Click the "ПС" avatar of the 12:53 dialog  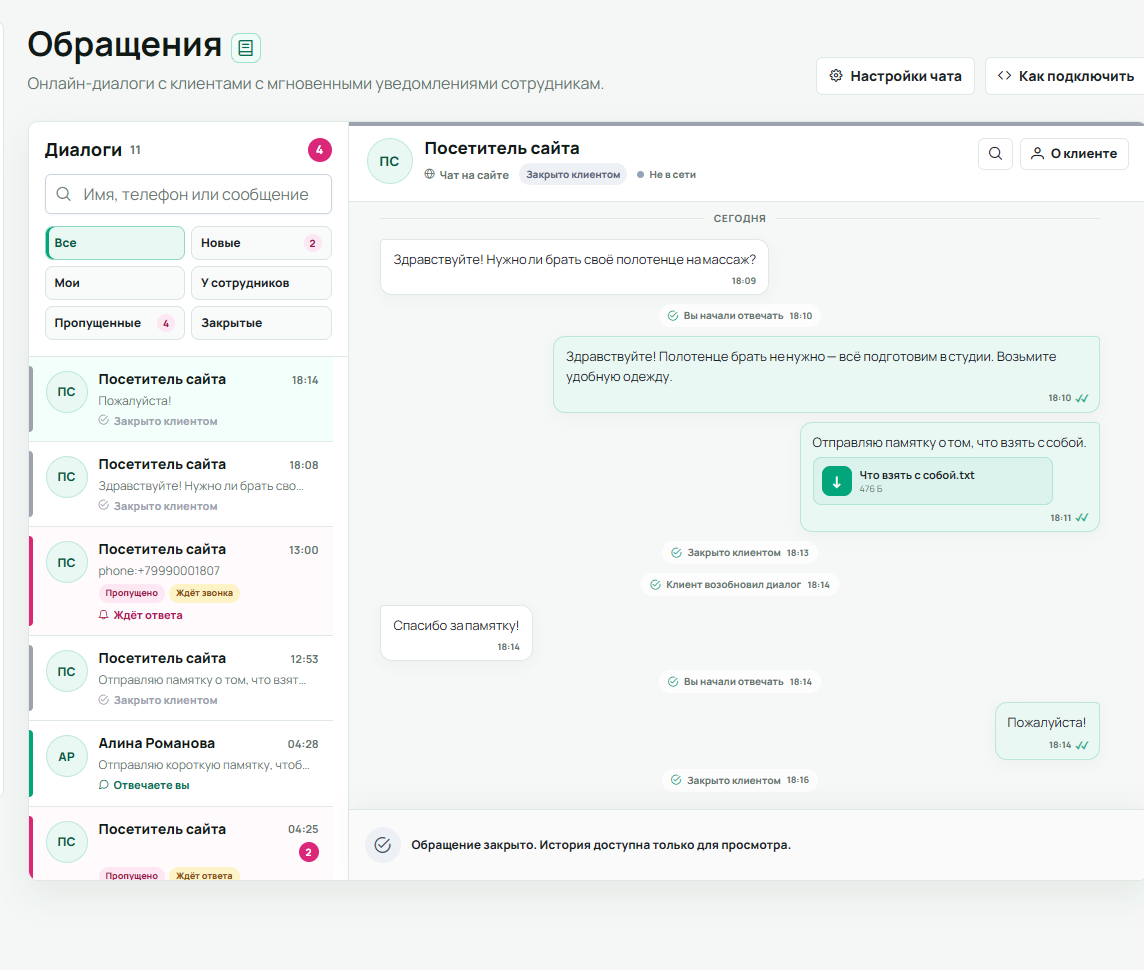[x=66, y=672]
